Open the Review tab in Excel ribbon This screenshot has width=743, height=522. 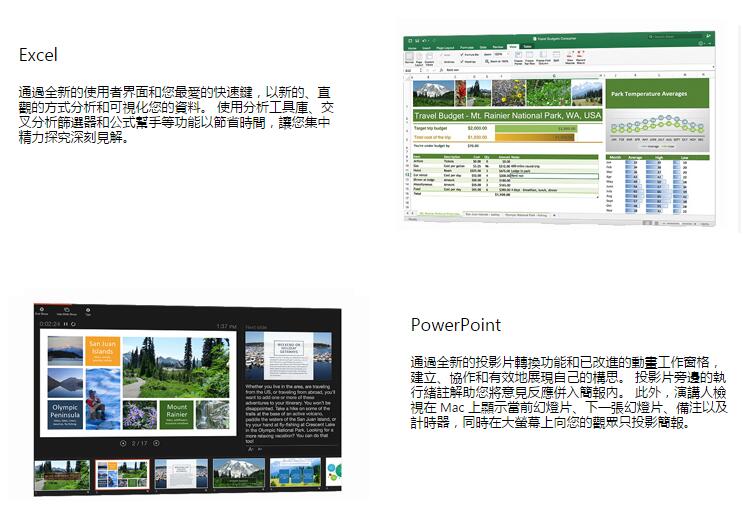pyautogui.click(x=498, y=47)
